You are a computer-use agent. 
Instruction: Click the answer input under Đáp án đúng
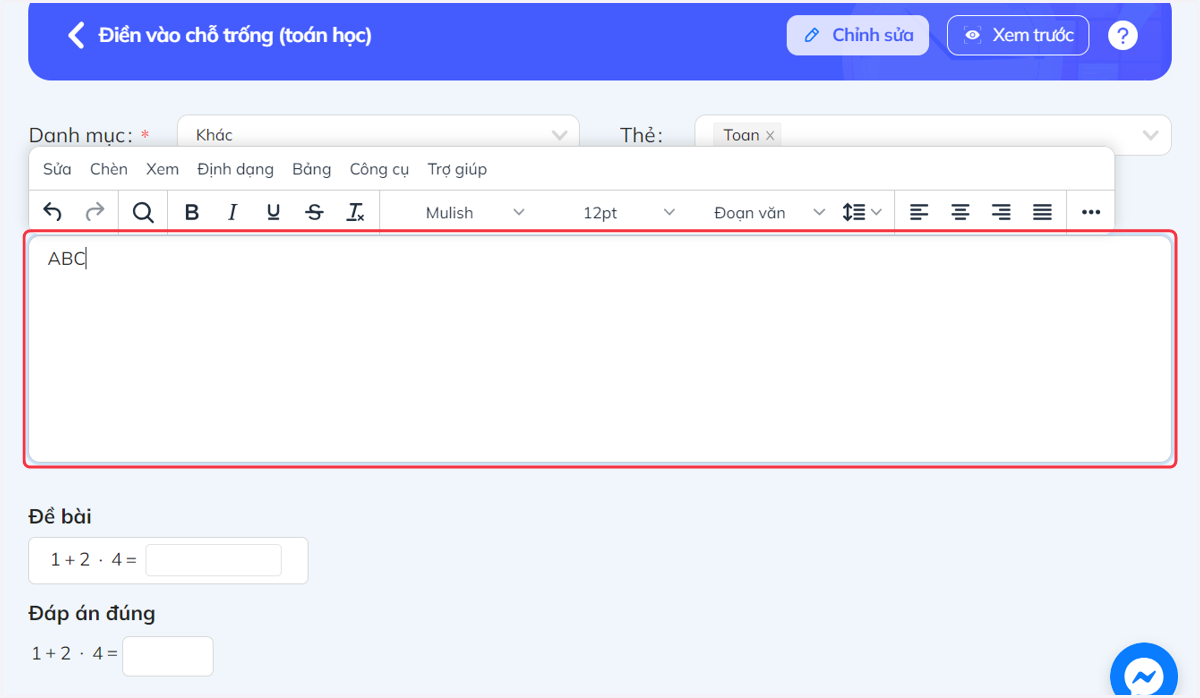(x=167, y=656)
